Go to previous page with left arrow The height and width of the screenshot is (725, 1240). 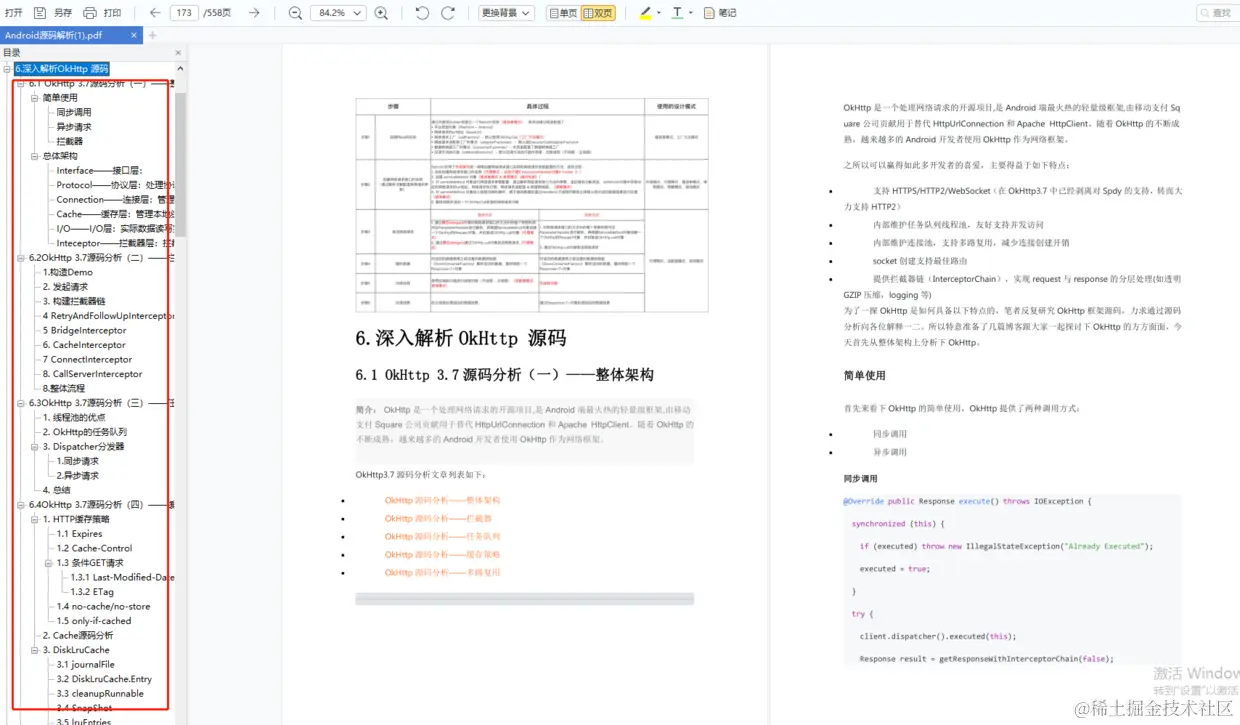point(155,13)
